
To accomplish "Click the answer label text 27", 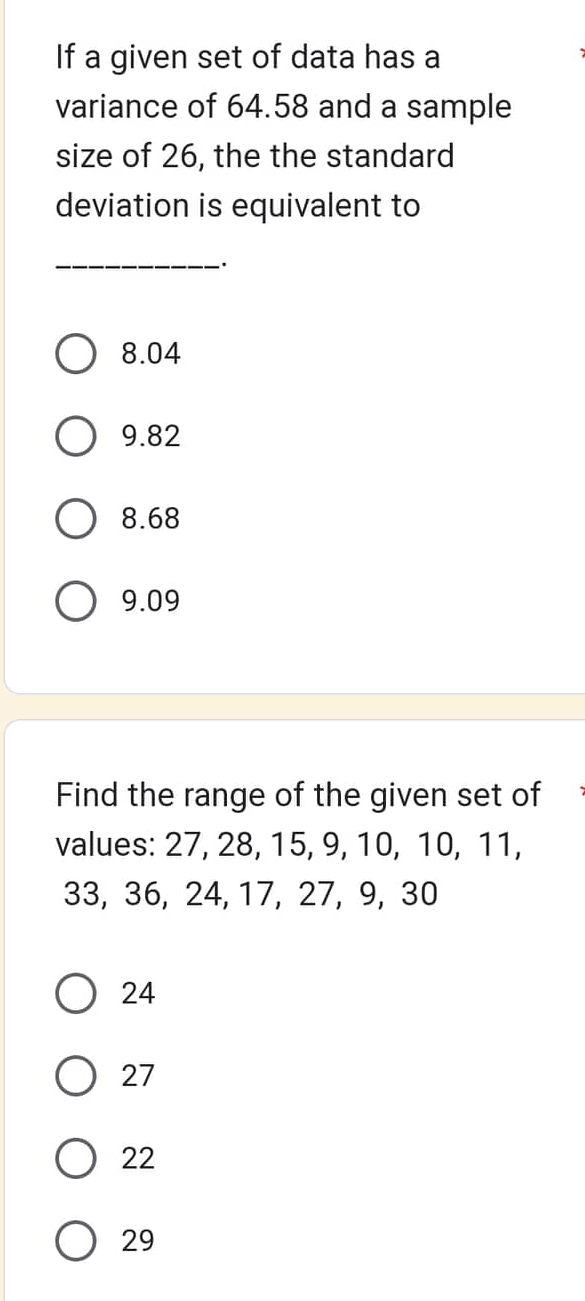I will [139, 1077].
